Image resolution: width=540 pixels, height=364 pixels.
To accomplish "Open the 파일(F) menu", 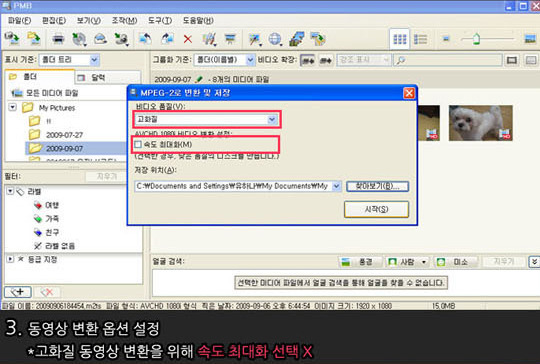I will click(19, 20).
